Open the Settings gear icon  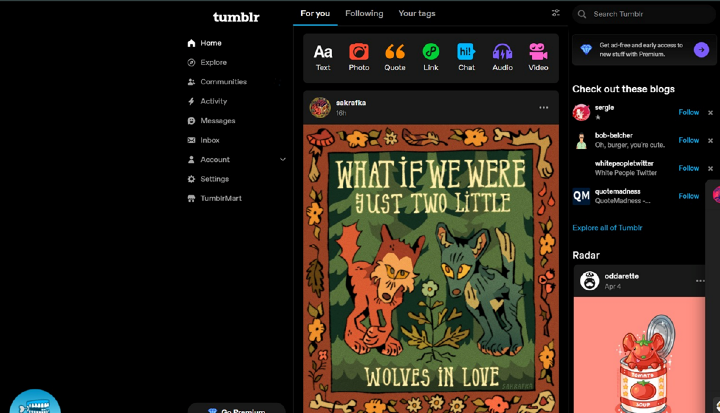tap(191, 179)
